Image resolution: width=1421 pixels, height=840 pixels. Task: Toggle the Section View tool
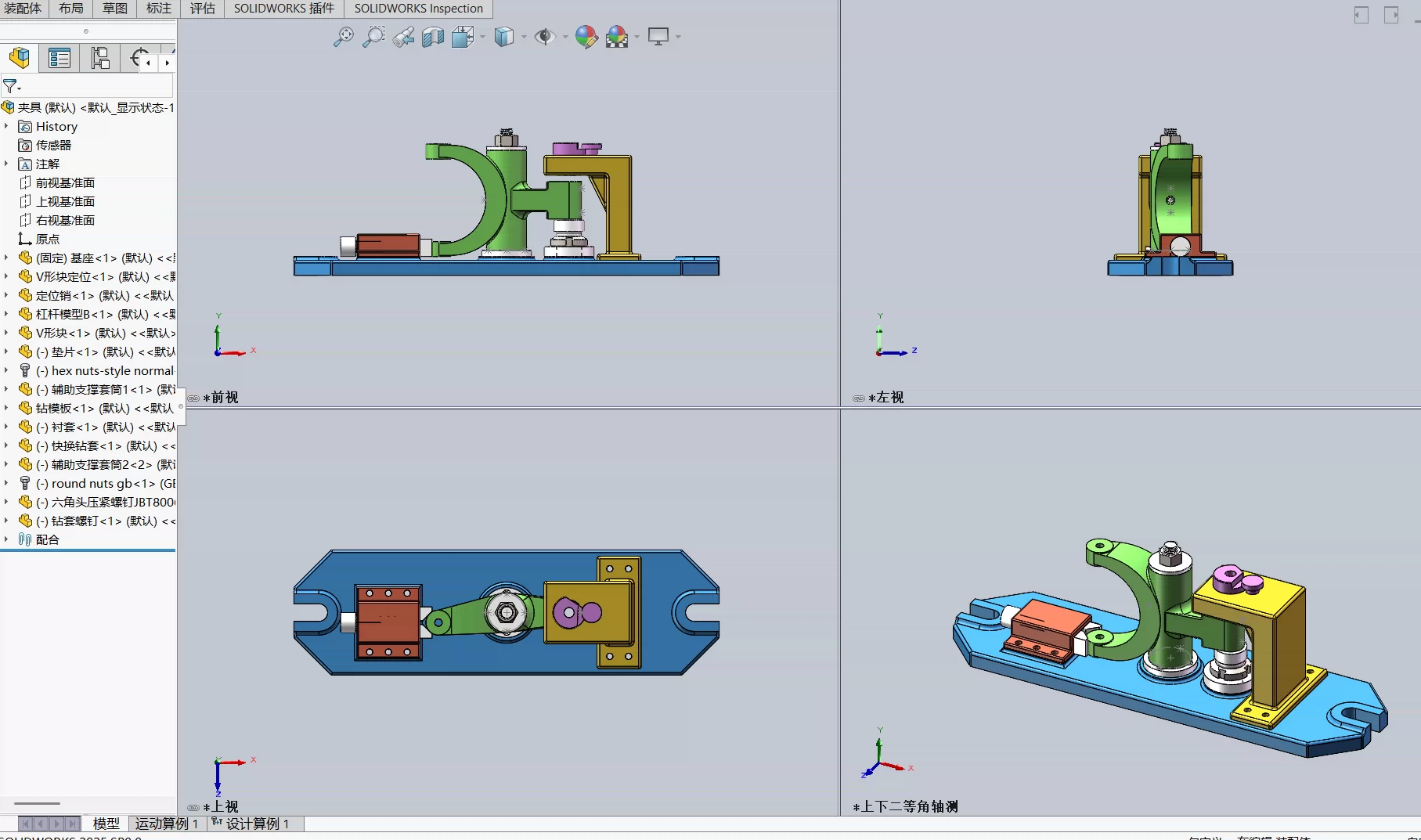click(x=433, y=37)
